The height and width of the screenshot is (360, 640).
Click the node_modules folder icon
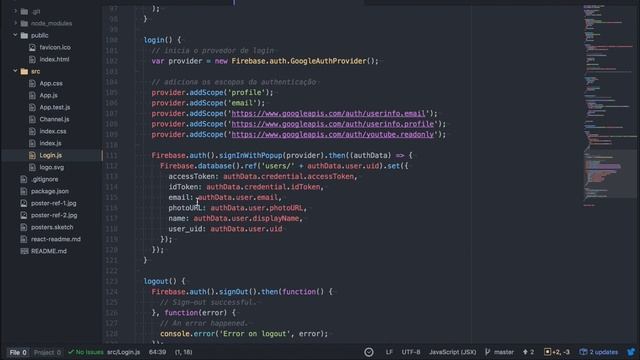click(24, 23)
